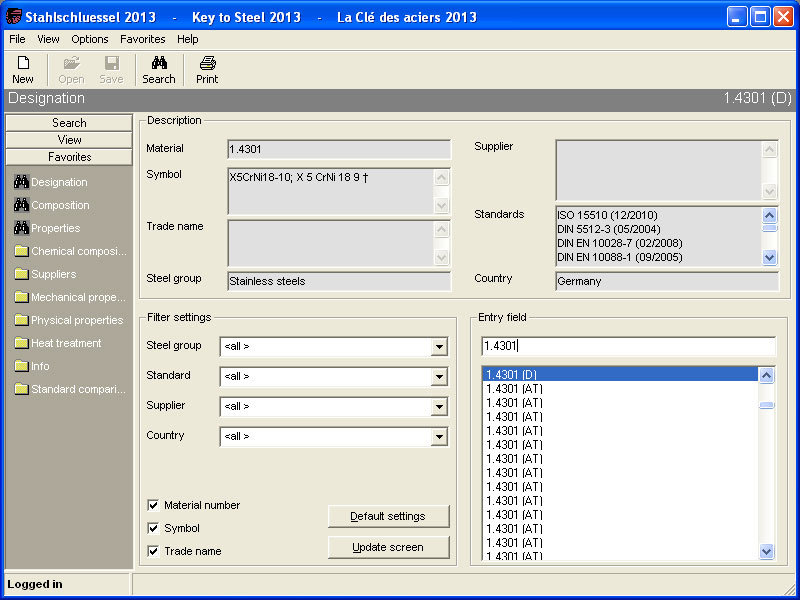This screenshot has height=600, width=800.
Task: Select DIN EN 10088-1 (09/2005) standard
Action: pyautogui.click(x=619, y=257)
